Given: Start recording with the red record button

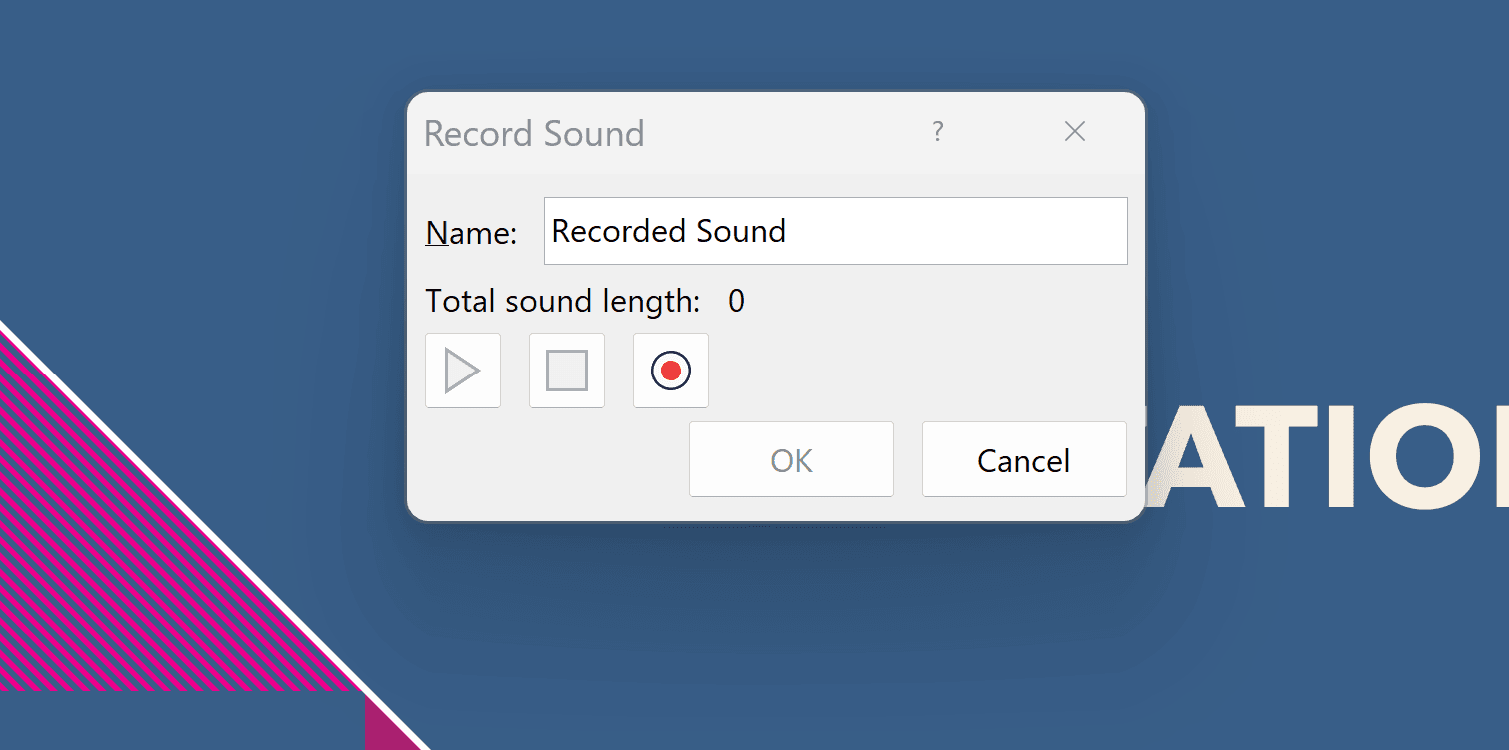Looking at the screenshot, I should click(670, 371).
